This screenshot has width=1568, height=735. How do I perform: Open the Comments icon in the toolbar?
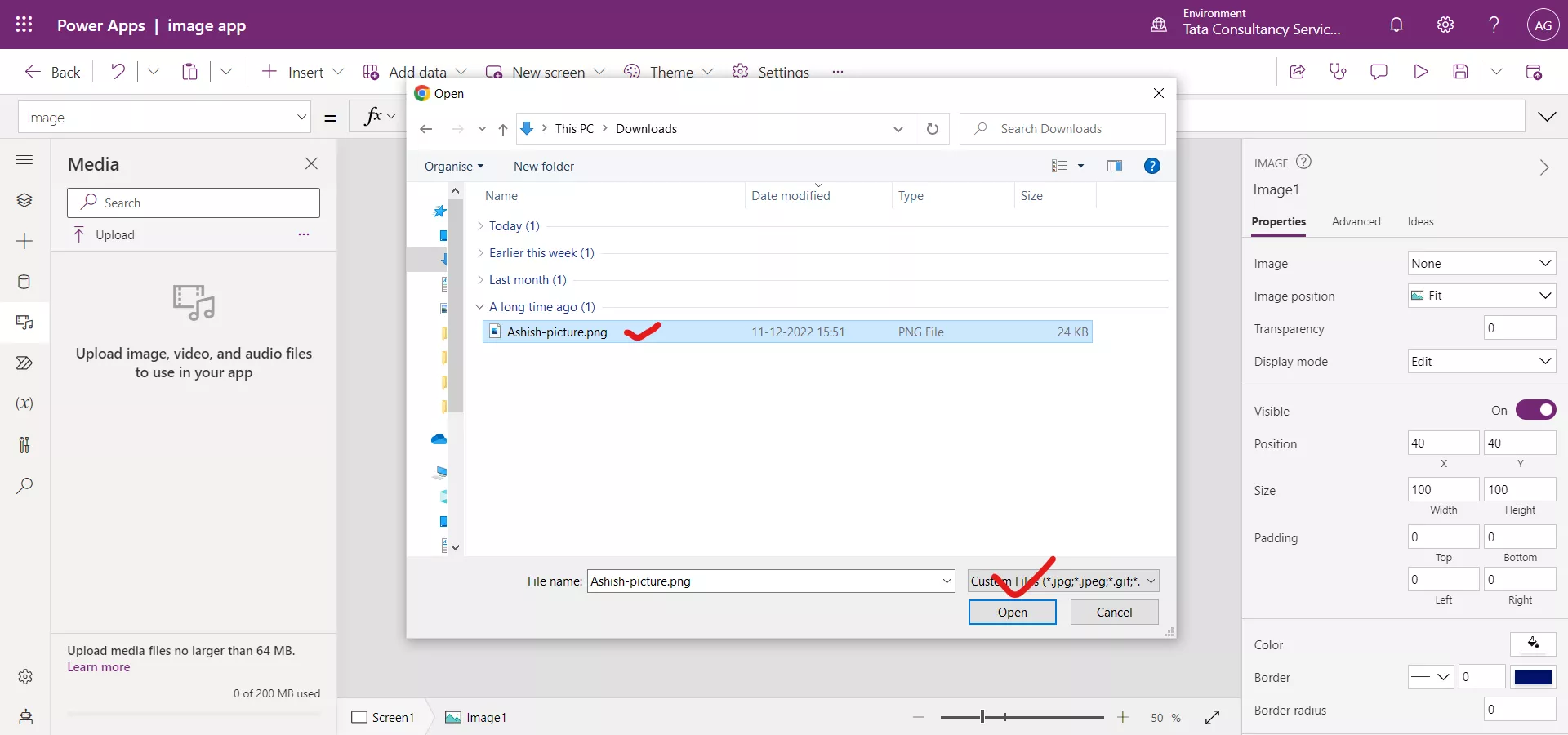click(x=1379, y=72)
